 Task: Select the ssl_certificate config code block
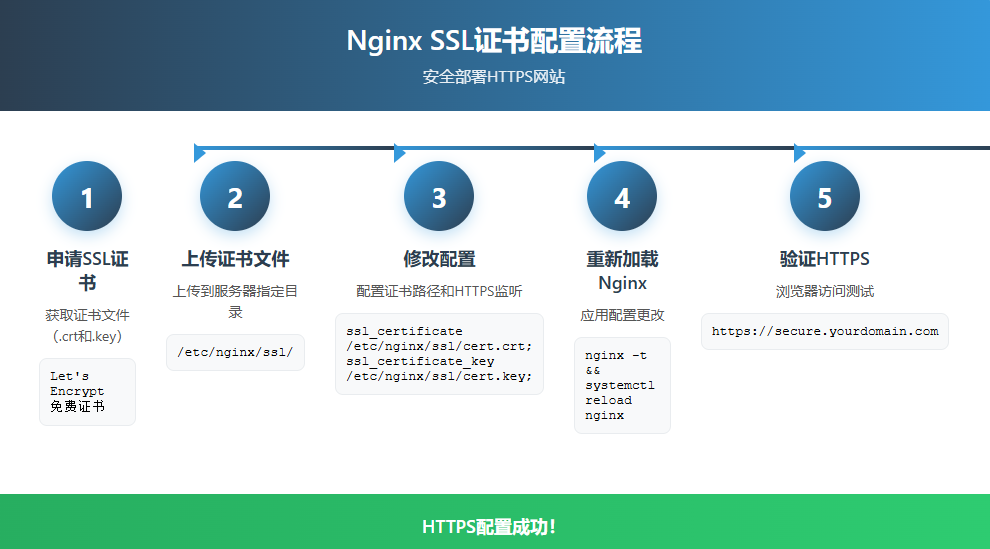[439, 354]
